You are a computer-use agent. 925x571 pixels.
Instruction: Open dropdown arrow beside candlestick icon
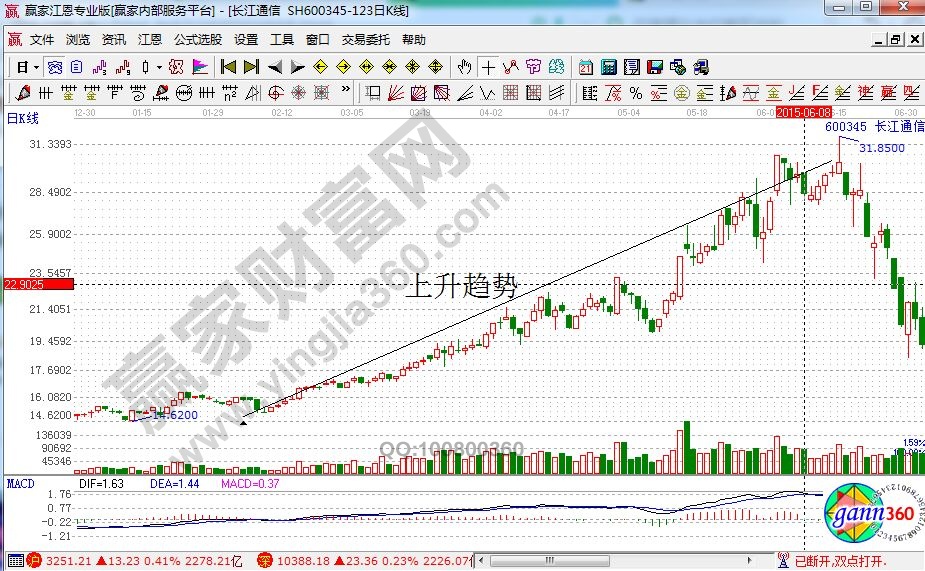(x=160, y=67)
